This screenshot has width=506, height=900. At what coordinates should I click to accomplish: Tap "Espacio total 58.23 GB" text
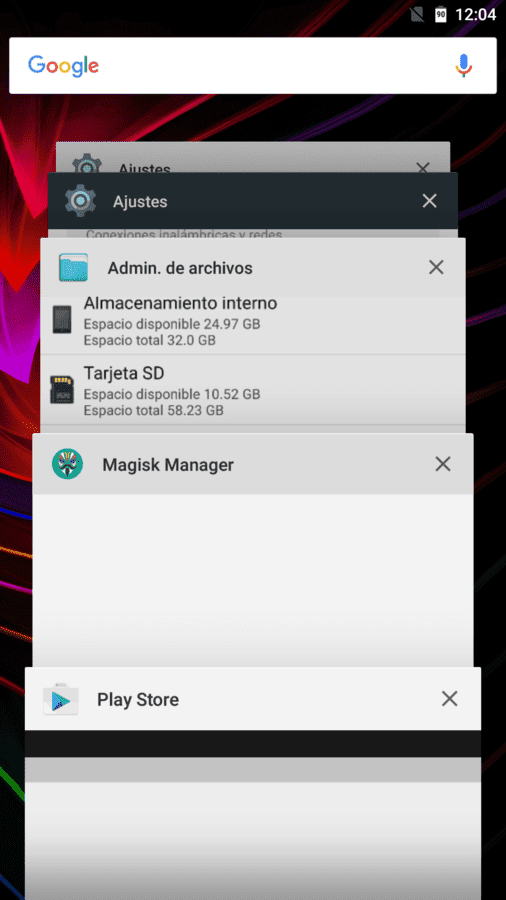(x=153, y=410)
